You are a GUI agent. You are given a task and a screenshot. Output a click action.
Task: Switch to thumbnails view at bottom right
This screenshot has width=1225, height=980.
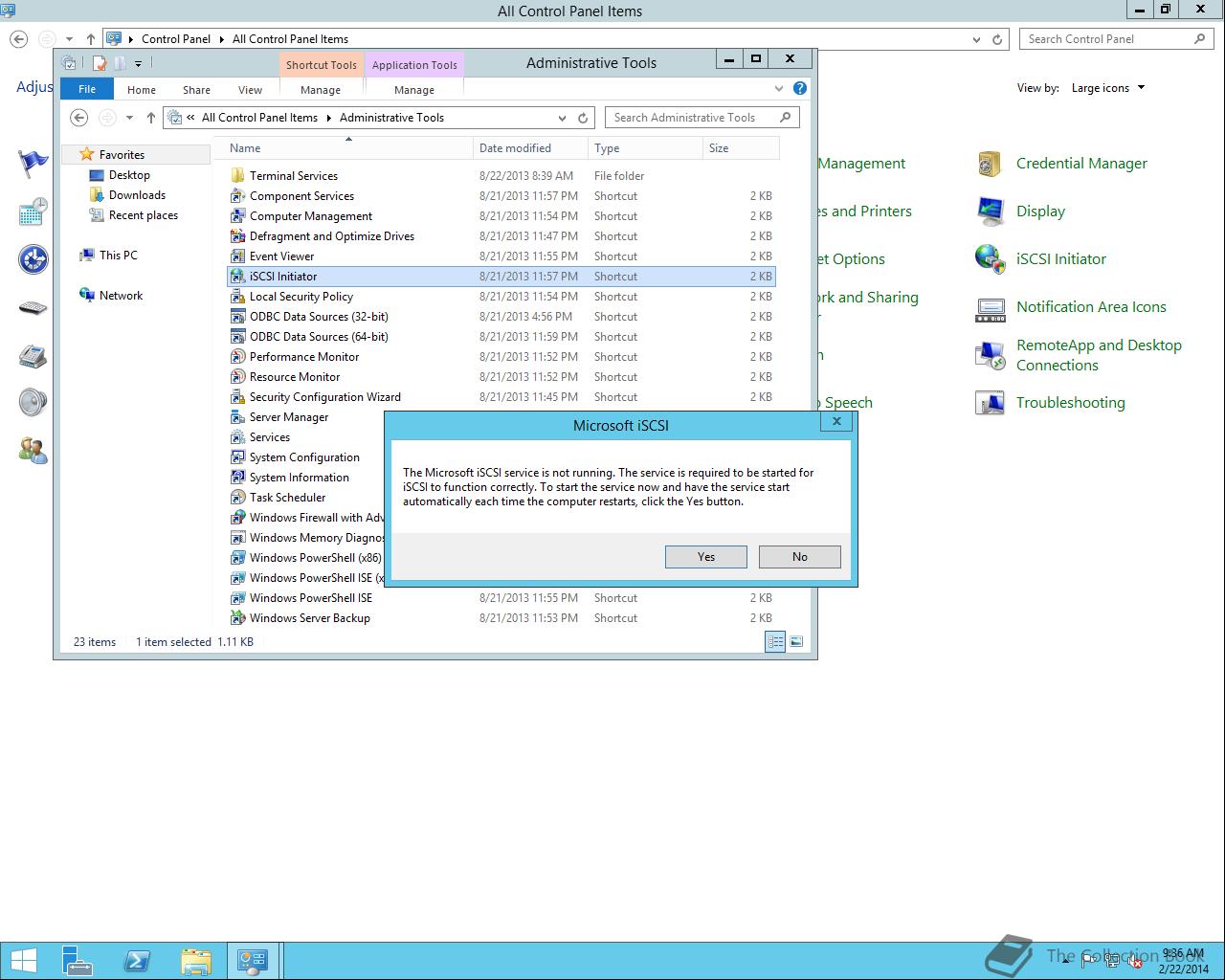click(797, 641)
